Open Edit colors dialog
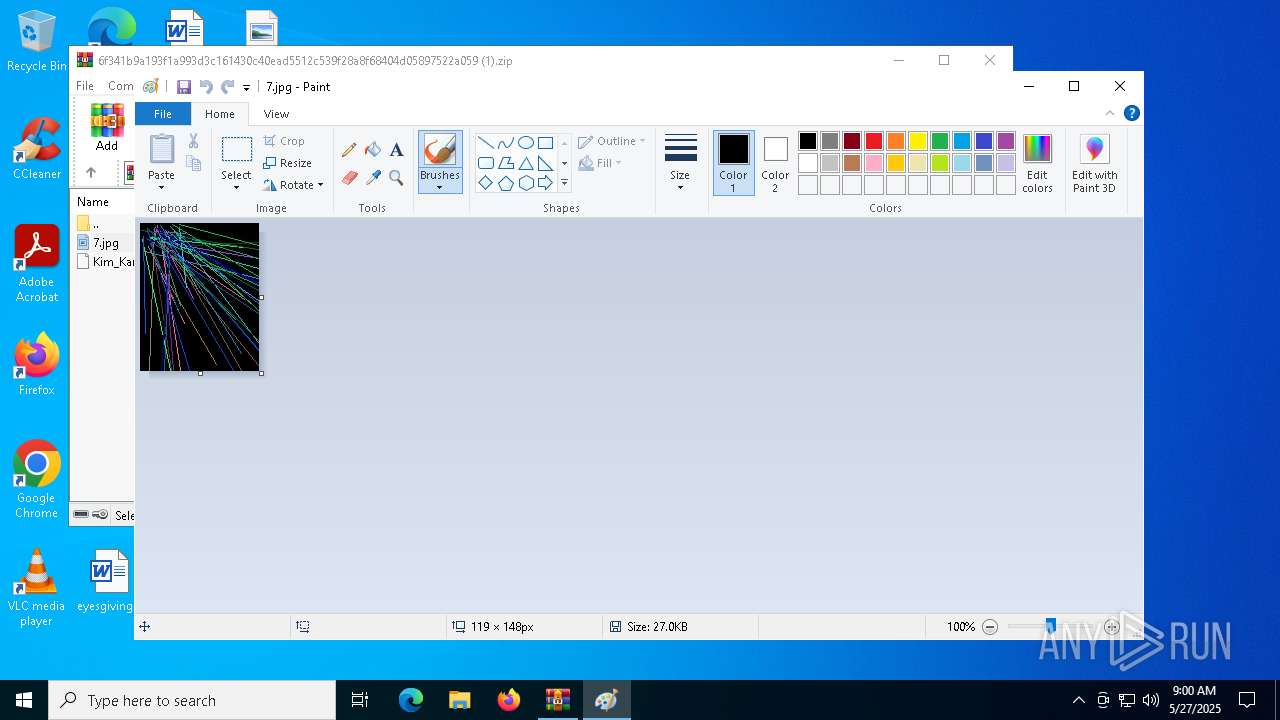1280x720 pixels. [1037, 164]
